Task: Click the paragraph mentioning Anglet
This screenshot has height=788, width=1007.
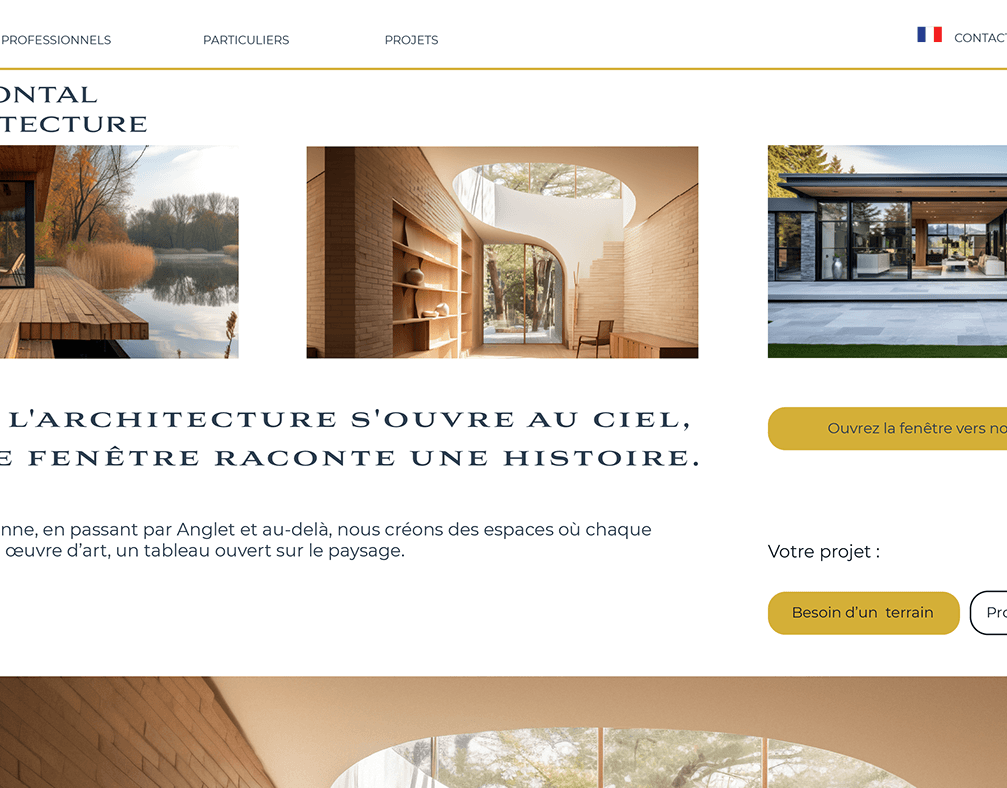Action: coord(326,539)
